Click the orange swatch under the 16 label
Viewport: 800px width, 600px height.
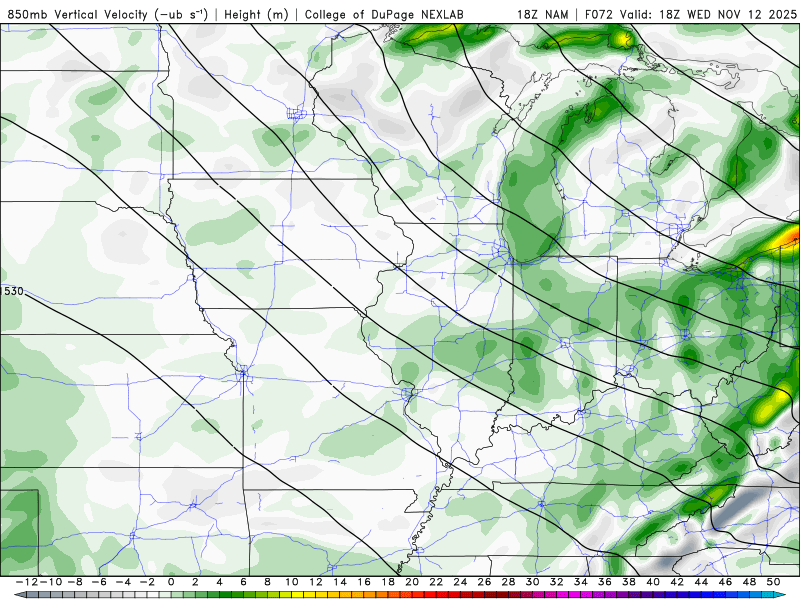pyautogui.click(x=370, y=594)
